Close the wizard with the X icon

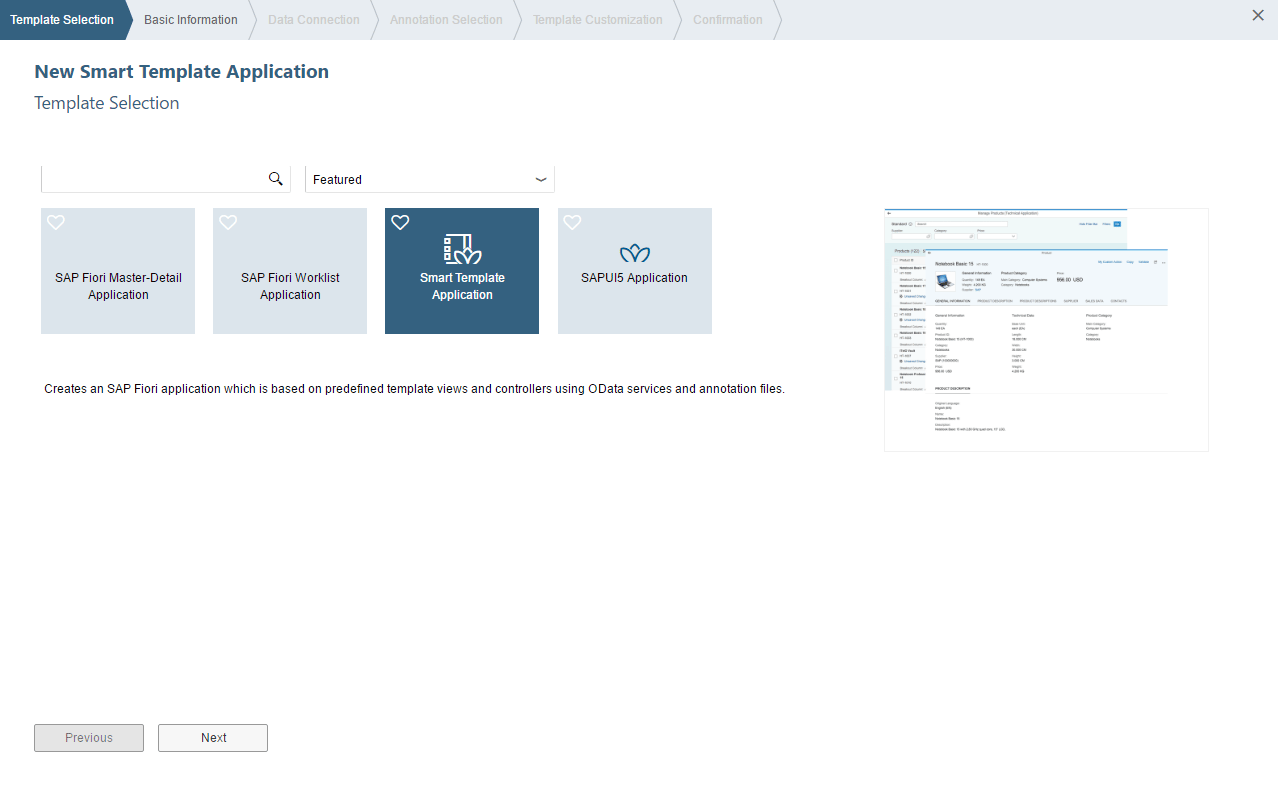[x=1258, y=15]
